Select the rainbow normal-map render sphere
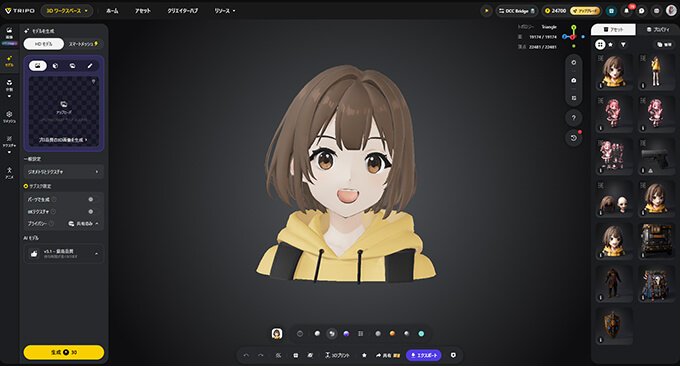680x366 pixels. coord(346,334)
